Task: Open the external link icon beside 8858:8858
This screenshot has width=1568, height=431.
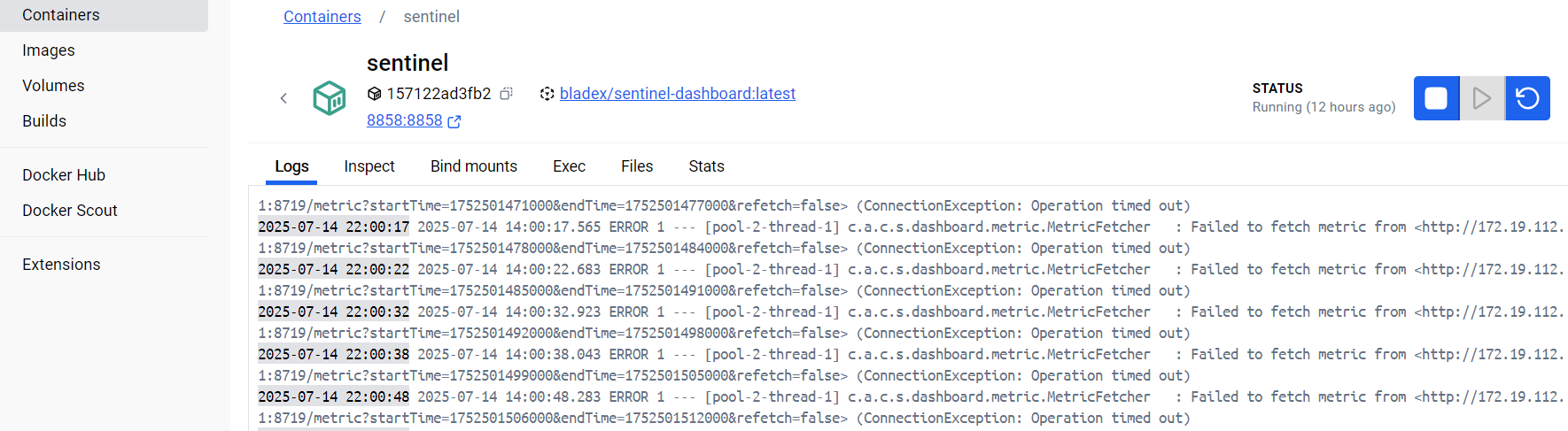Action: point(454,121)
